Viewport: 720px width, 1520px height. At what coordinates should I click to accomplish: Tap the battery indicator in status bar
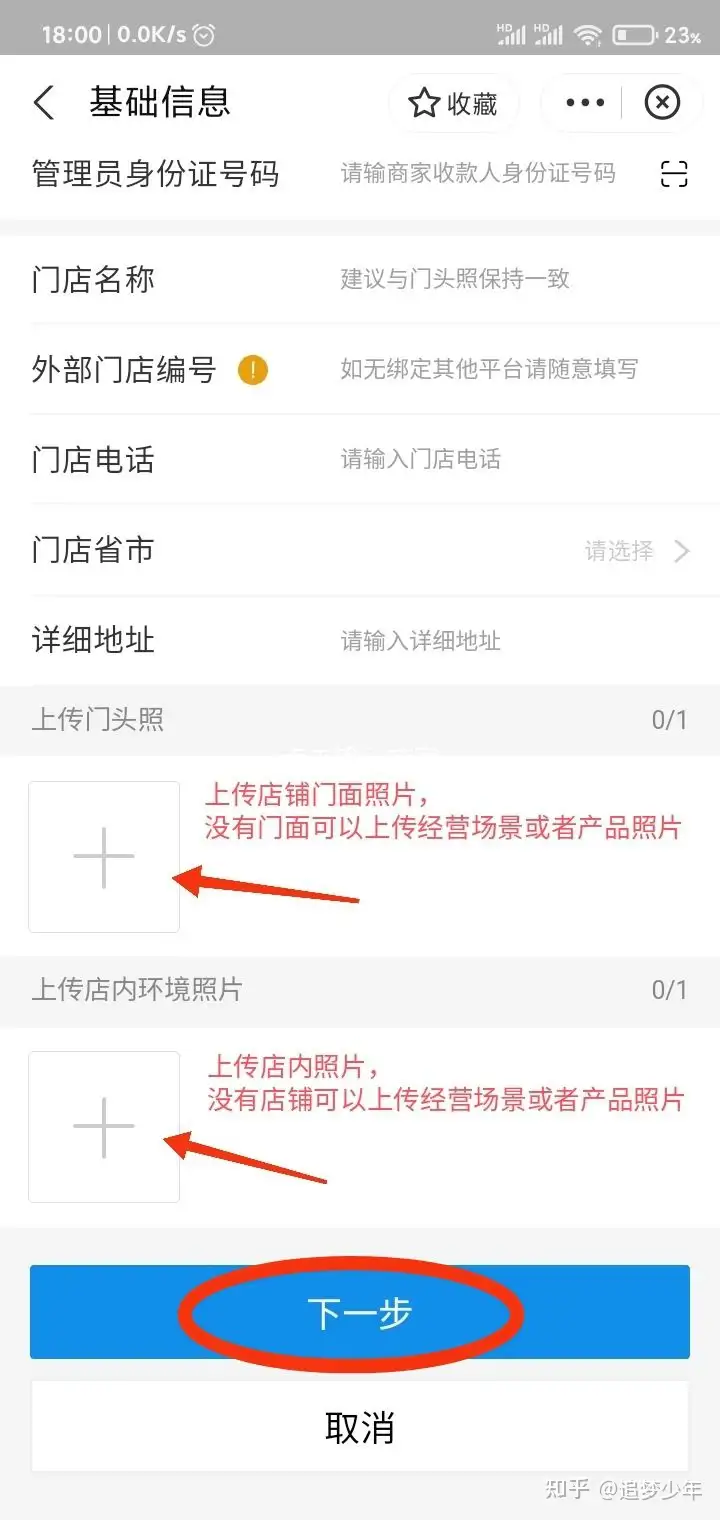[x=634, y=35]
